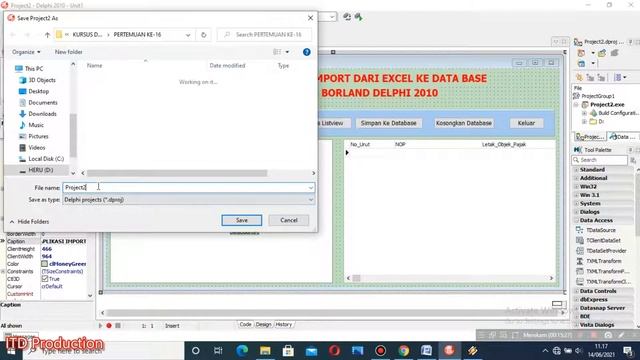
Task: Click NOP column header in grid
Action: coord(400,144)
